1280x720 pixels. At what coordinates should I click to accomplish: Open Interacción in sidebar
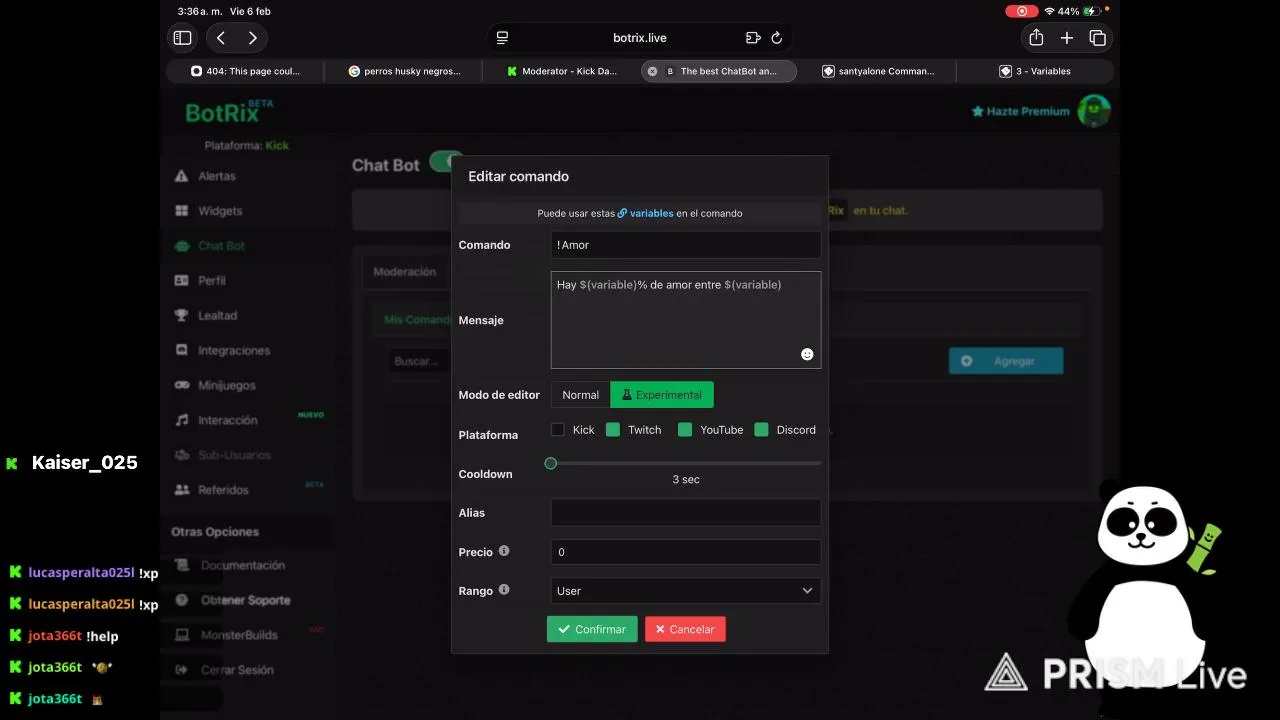click(228, 421)
